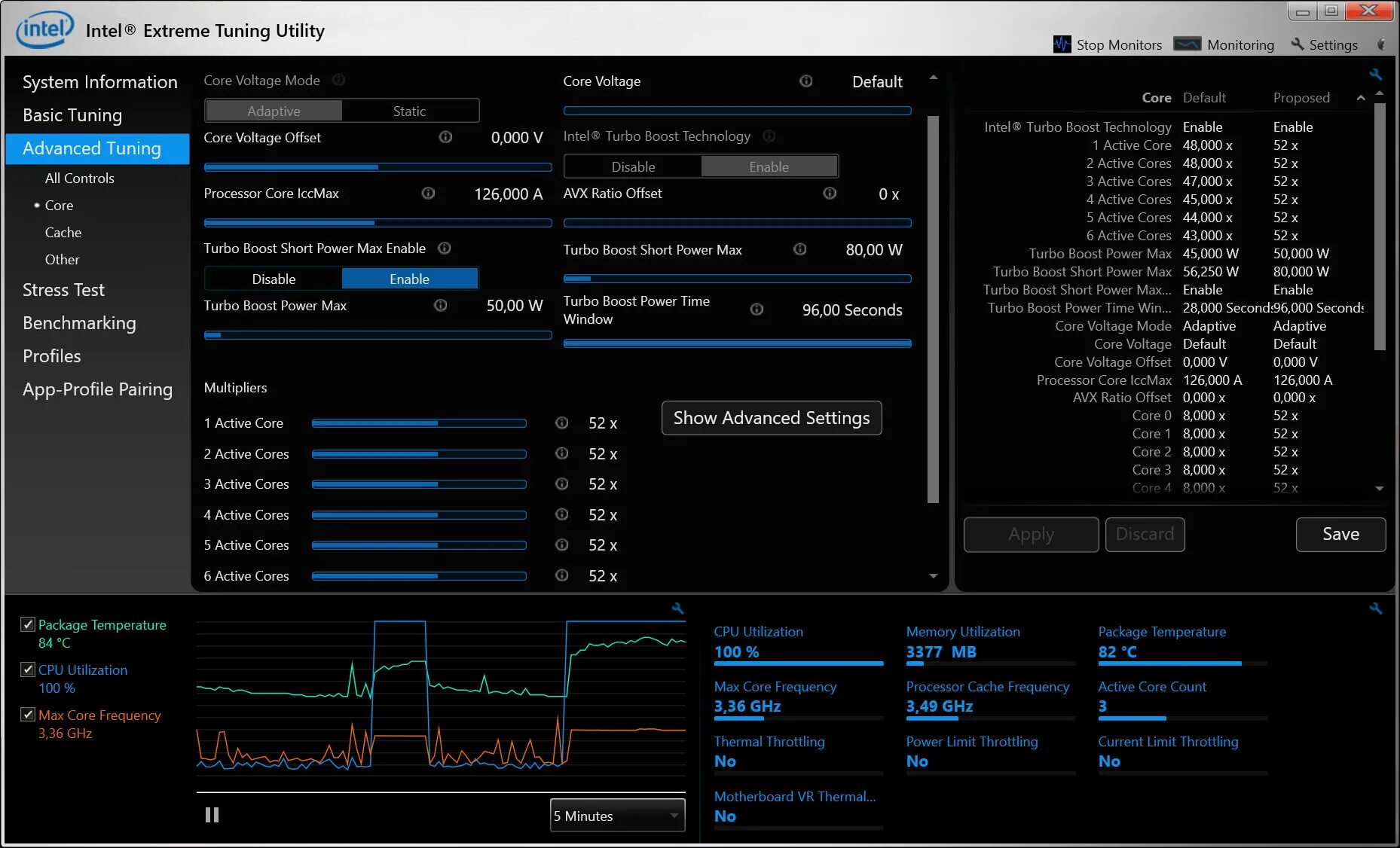The width and height of the screenshot is (1400, 848).
Task: Show info for 6 Active Cores multiplier
Action: (562, 575)
